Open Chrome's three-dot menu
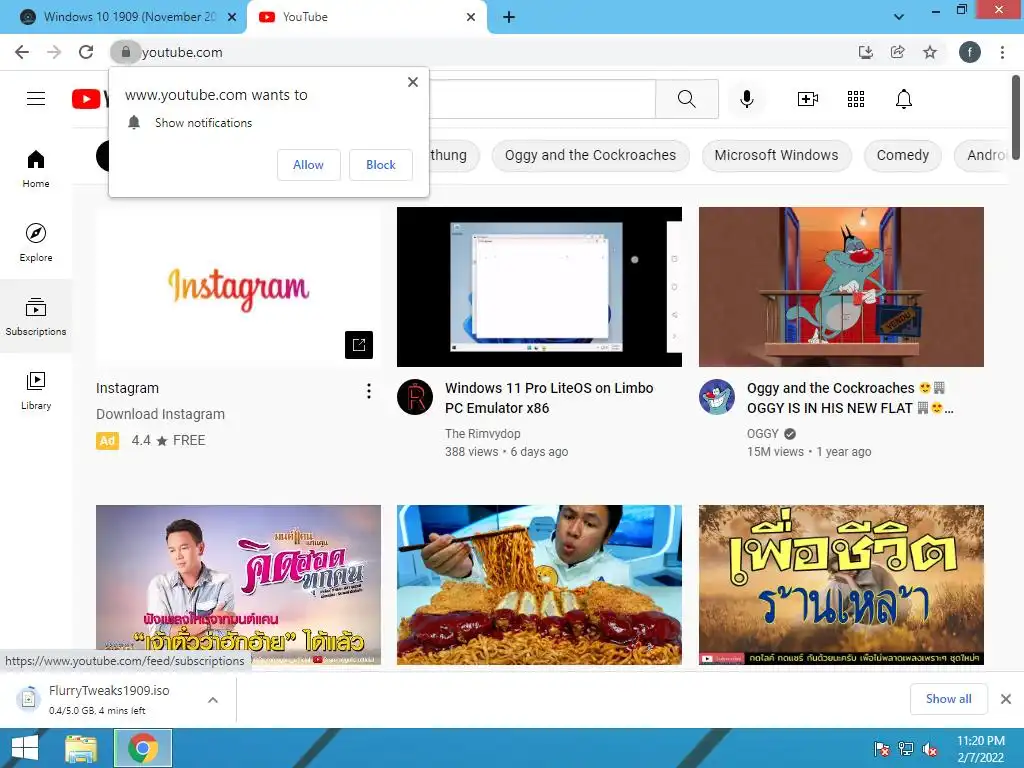 point(1002,52)
